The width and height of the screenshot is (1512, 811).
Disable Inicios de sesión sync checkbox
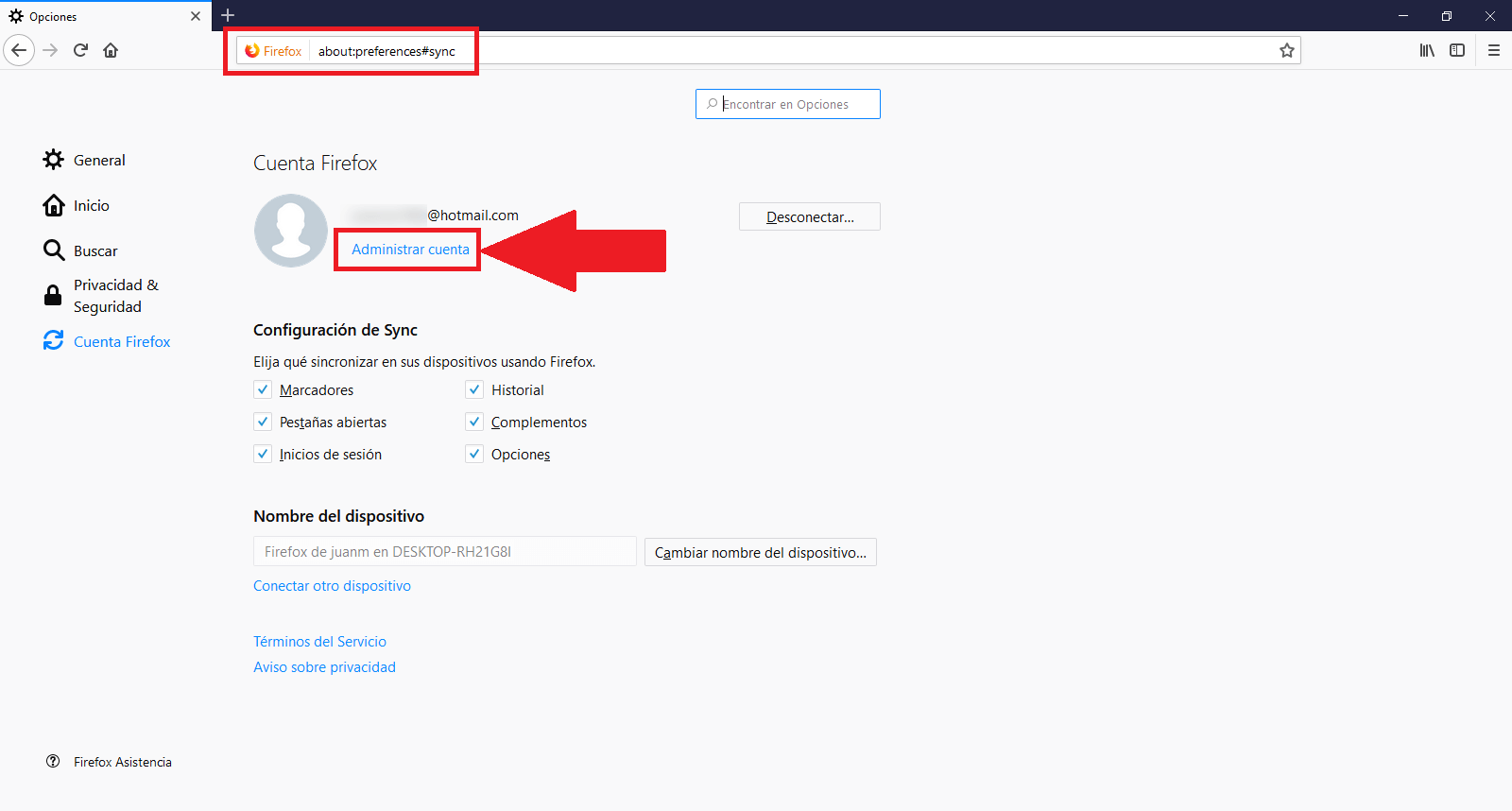click(x=263, y=454)
